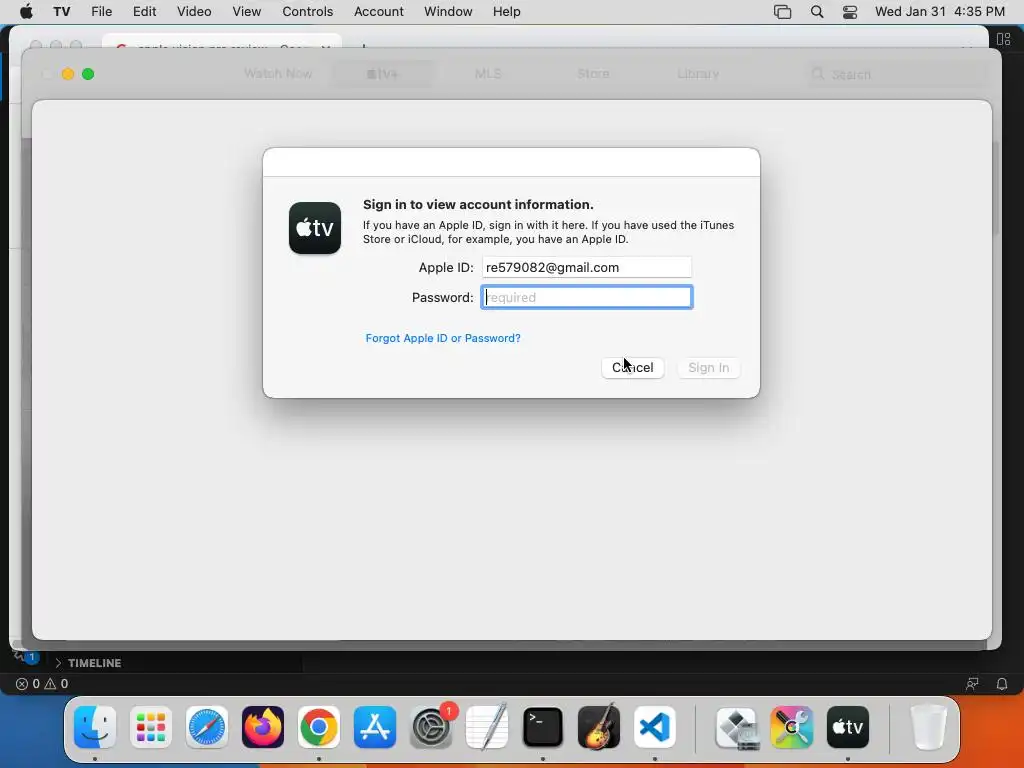This screenshot has height=768, width=1024.
Task: Click the Apple ID email field
Action: coord(586,267)
